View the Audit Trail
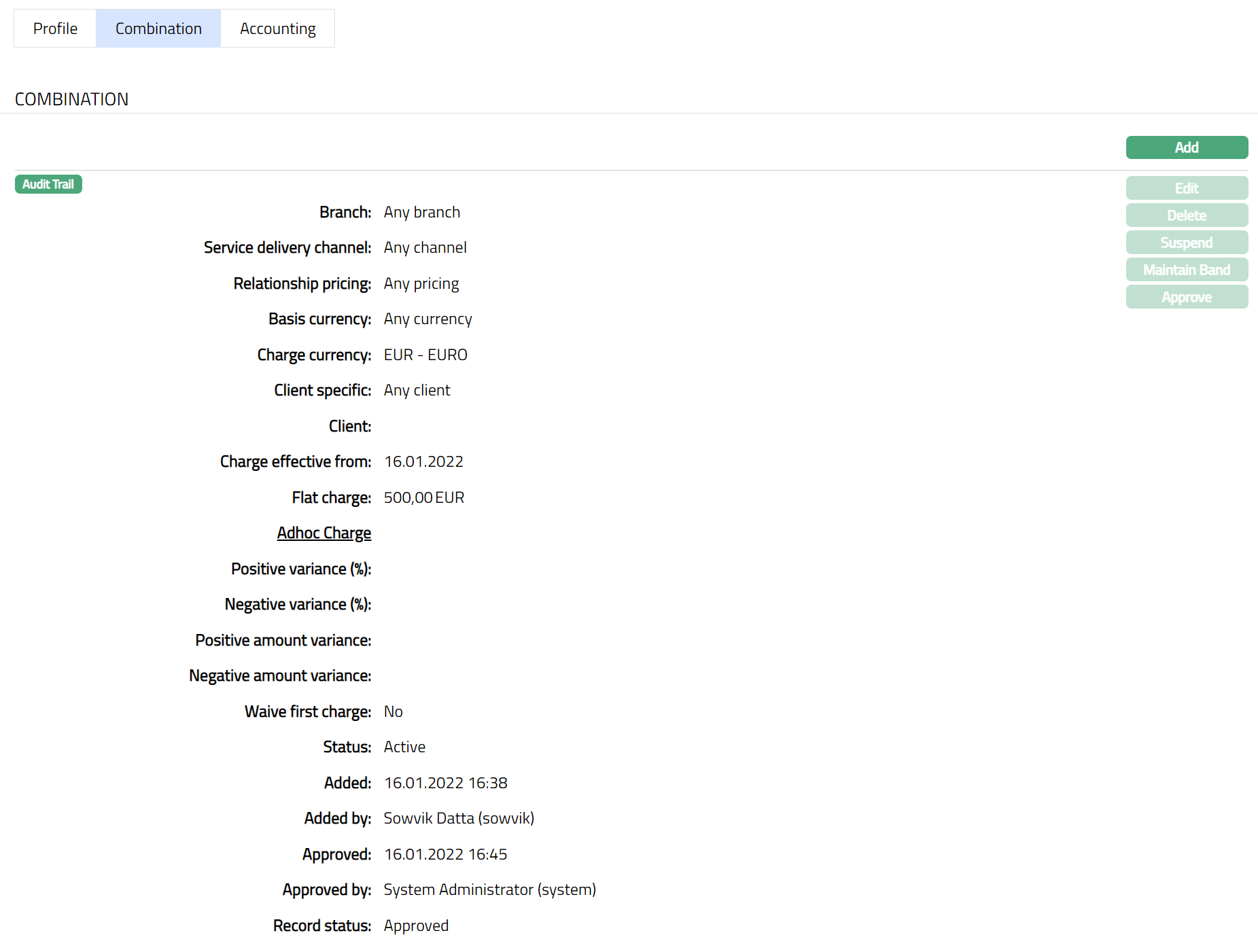The image size is (1258, 952). tap(48, 184)
